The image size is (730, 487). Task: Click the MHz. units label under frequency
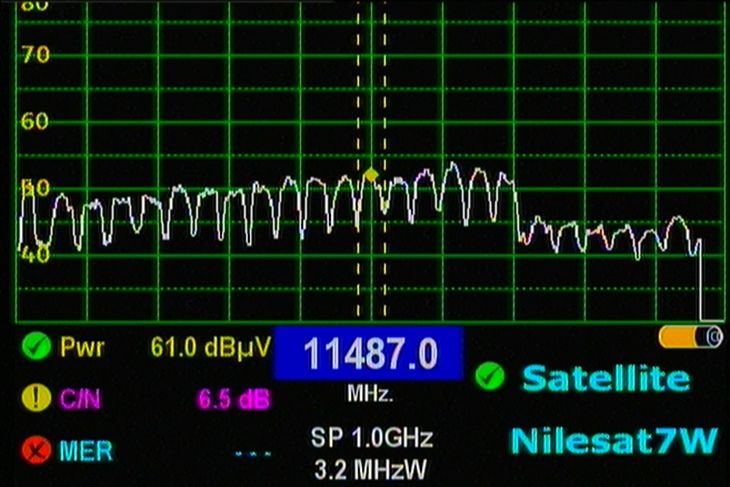pos(369,394)
